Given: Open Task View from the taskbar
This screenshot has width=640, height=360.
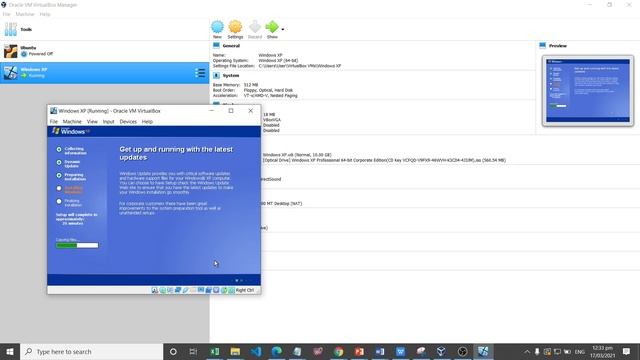Looking at the screenshot, I should click(193, 351).
